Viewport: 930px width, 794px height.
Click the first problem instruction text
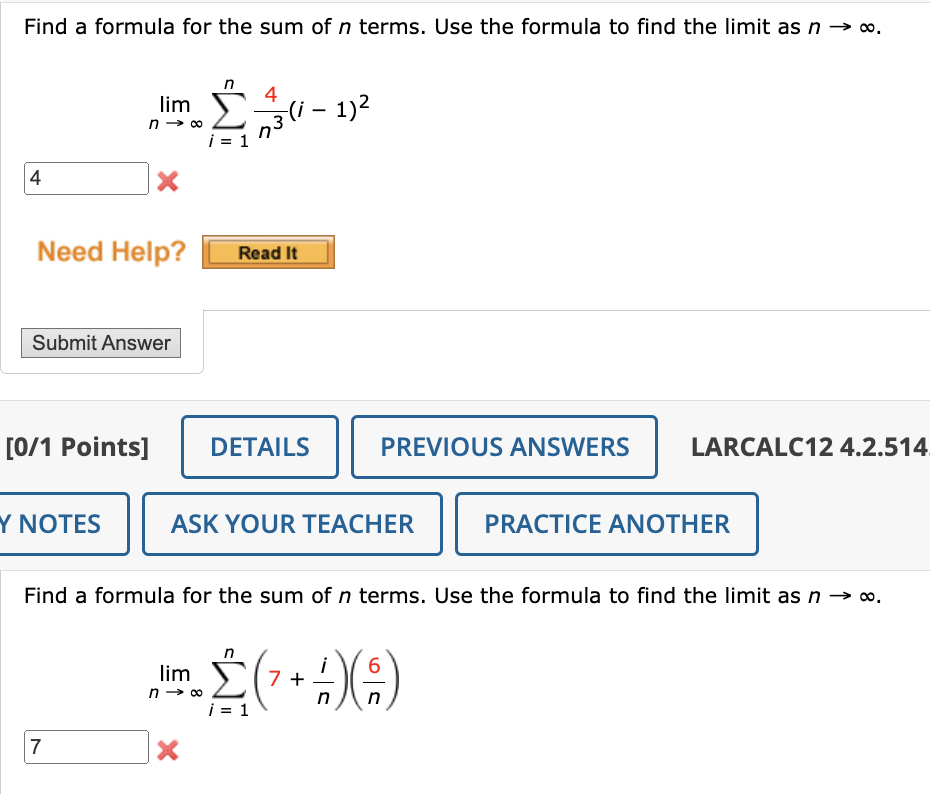point(448,26)
